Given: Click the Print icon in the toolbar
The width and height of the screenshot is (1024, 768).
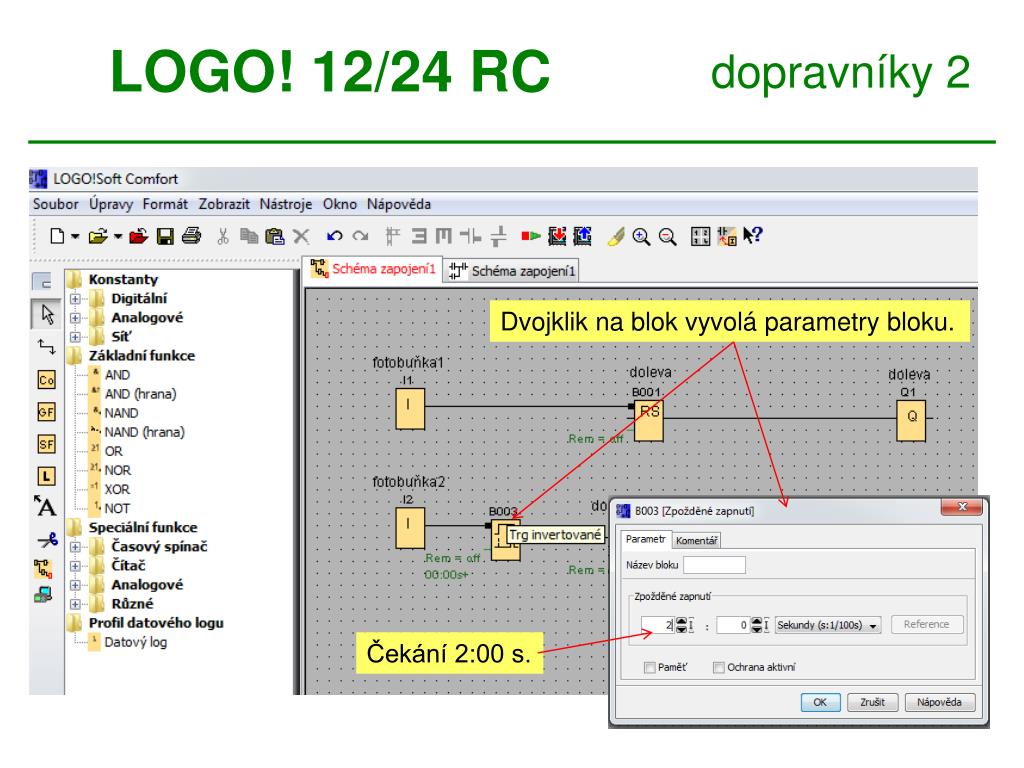Looking at the screenshot, I should tap(191, 235).
